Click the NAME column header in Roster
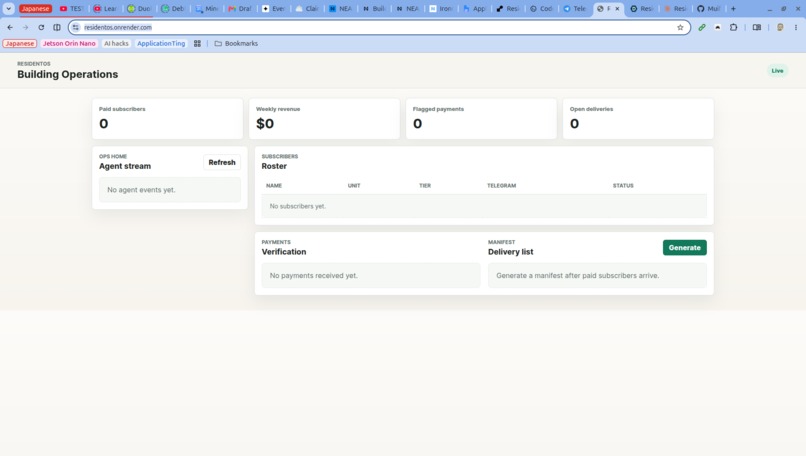The height and width of the screenshot is (456, 806). tap(274, 186)
